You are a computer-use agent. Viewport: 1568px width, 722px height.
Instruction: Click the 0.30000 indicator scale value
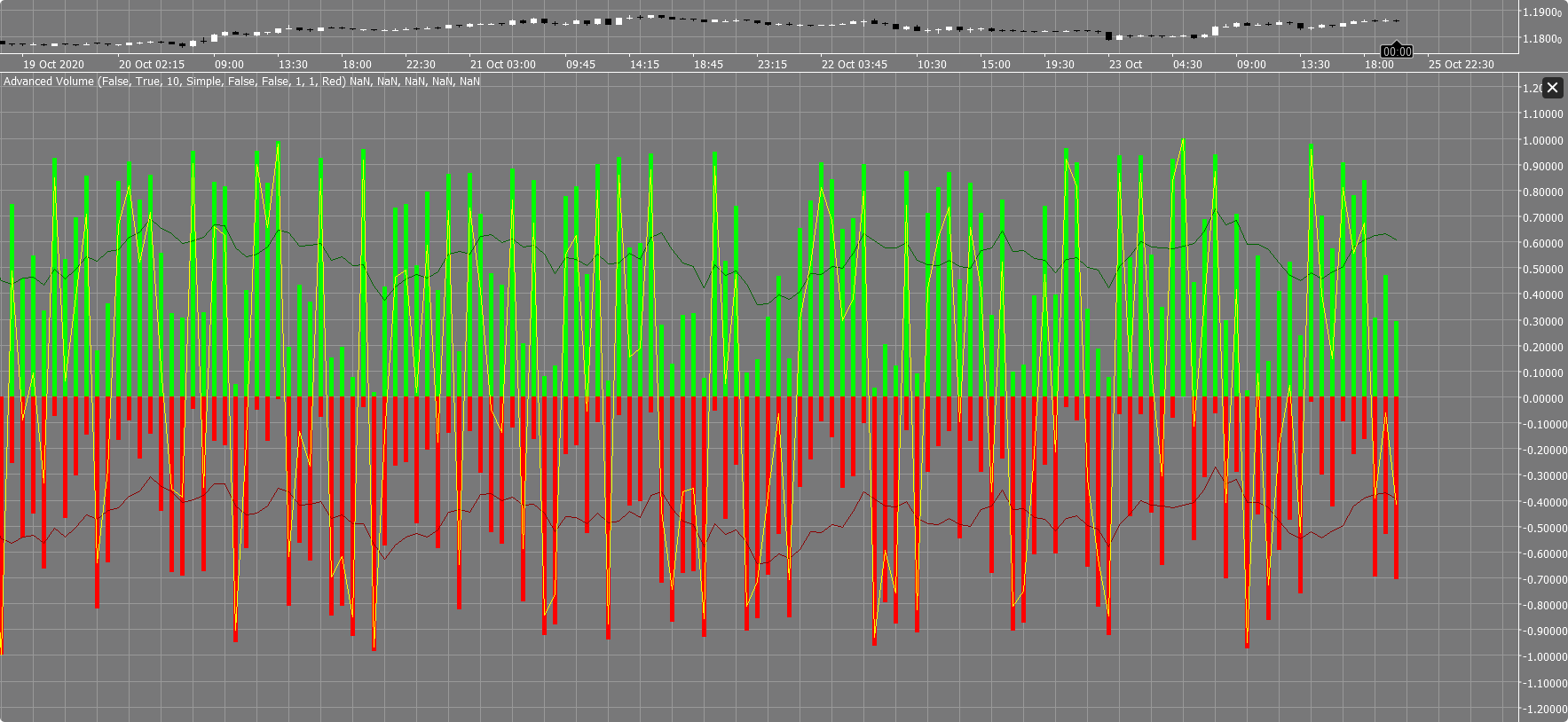(1543, 322)
